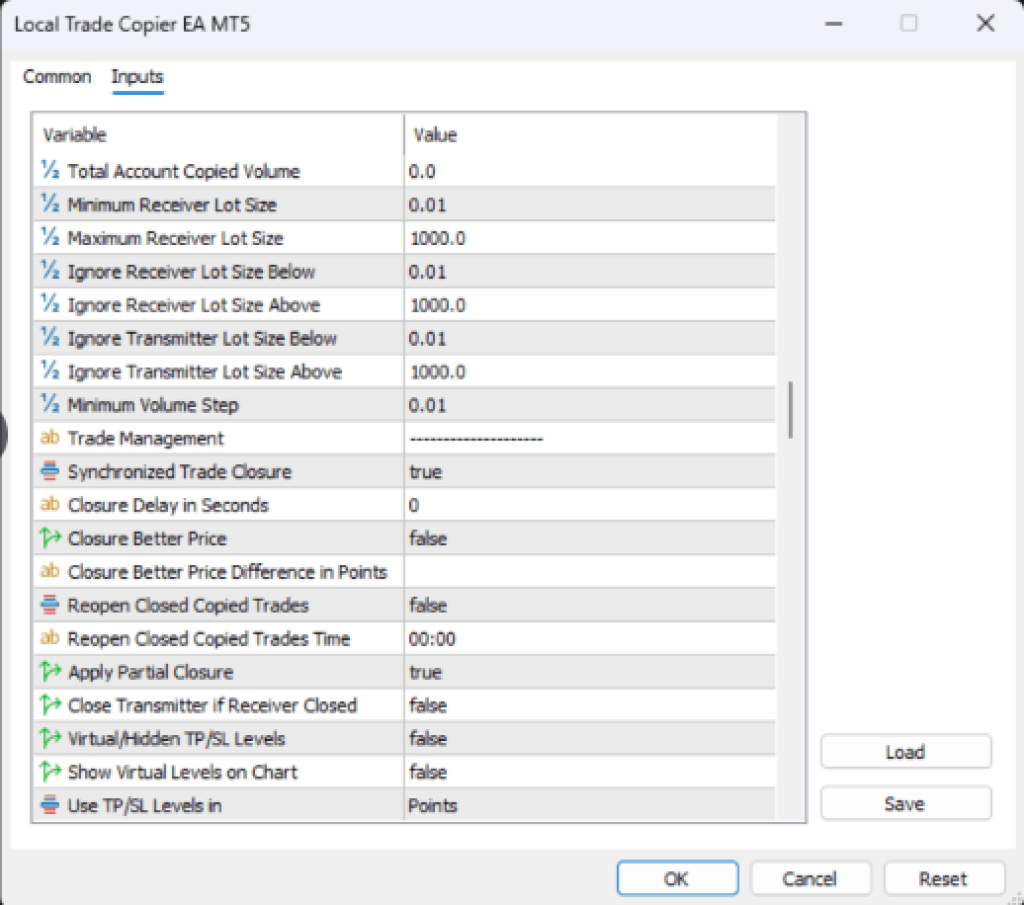Open Reopen Closed Copied Trades false value
The width and height of the screenshot is (1024, 905).
590,605
